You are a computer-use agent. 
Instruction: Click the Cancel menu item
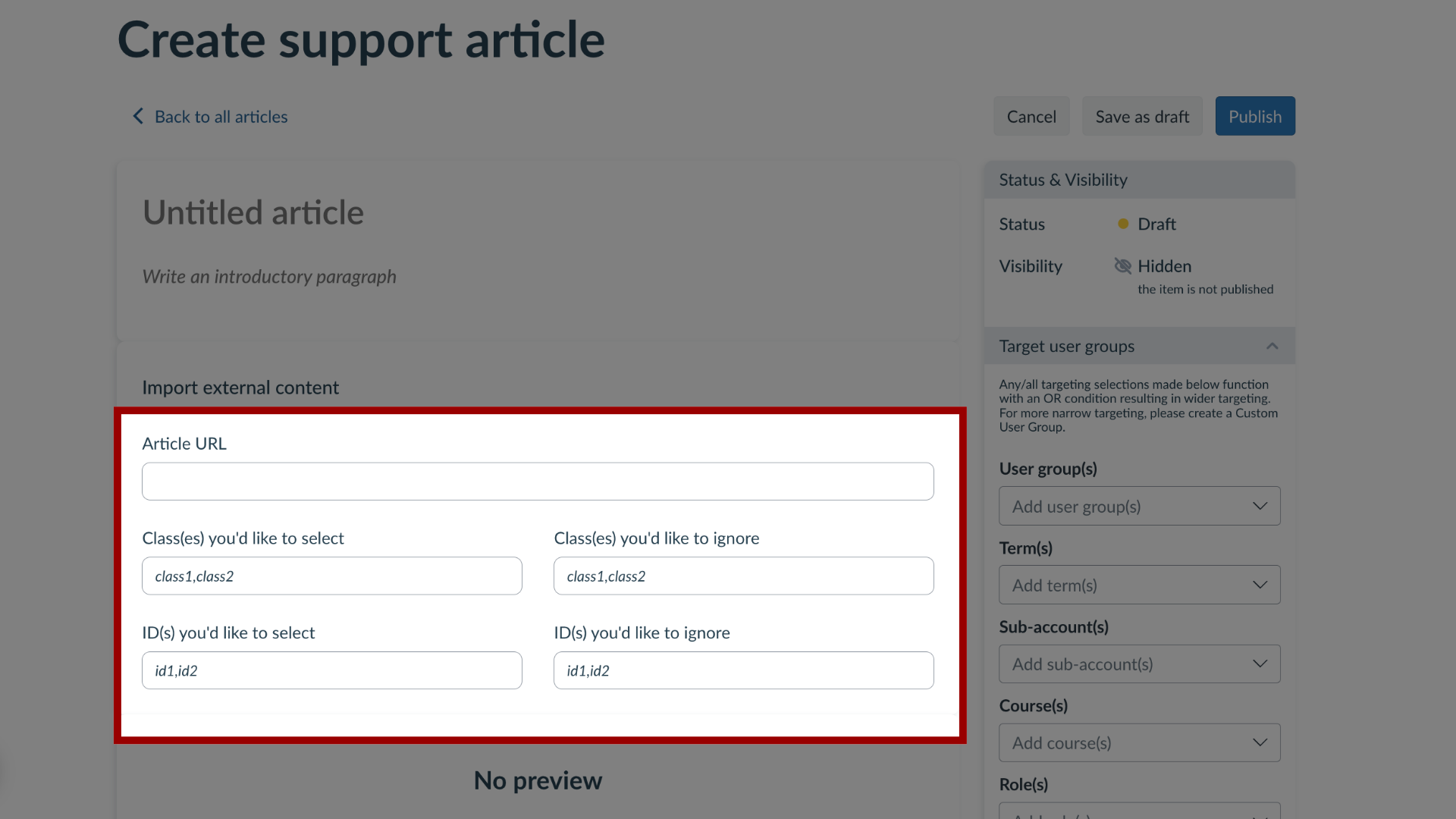coord(1031,116)
